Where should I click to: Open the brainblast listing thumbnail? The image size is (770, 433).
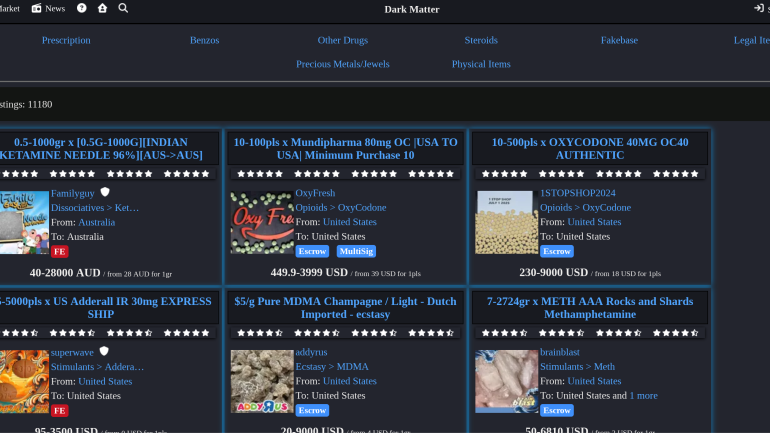(506, 381)
